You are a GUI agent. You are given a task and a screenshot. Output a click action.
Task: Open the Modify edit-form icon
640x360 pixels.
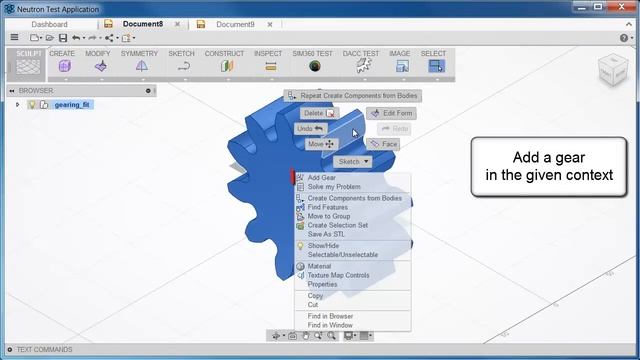(100, 66)
